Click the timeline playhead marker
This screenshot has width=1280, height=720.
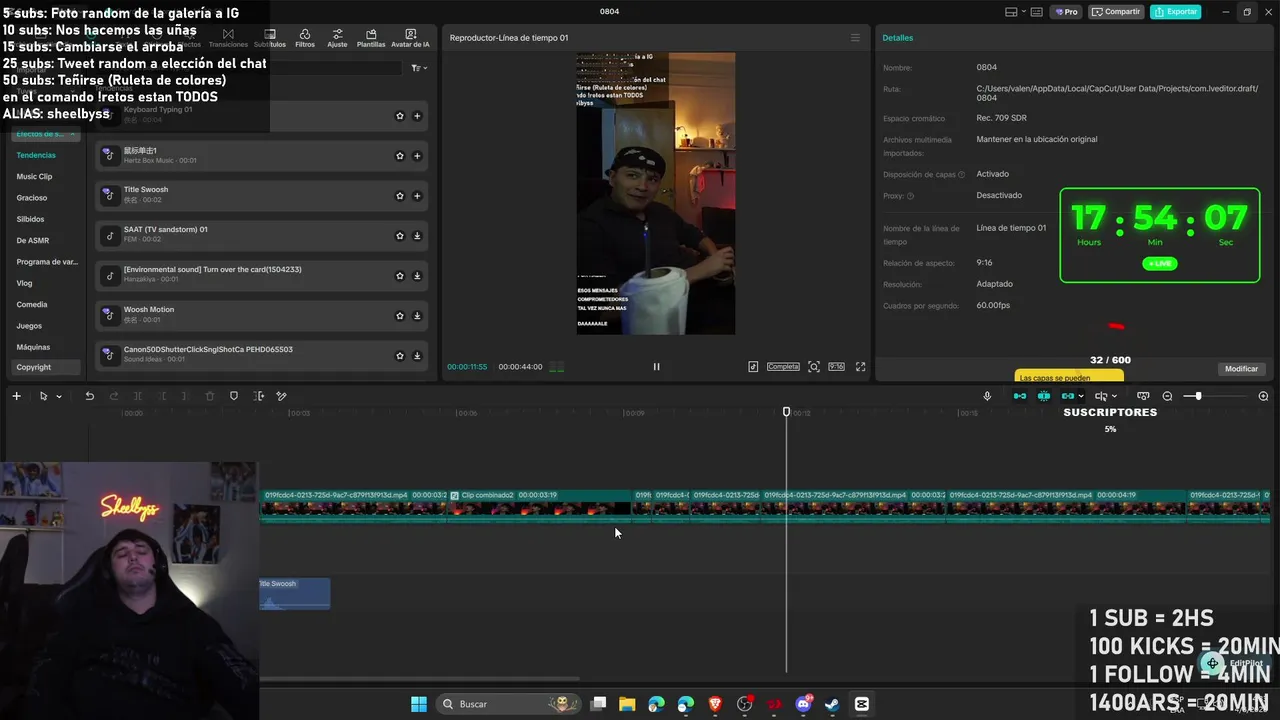point(786,412)
